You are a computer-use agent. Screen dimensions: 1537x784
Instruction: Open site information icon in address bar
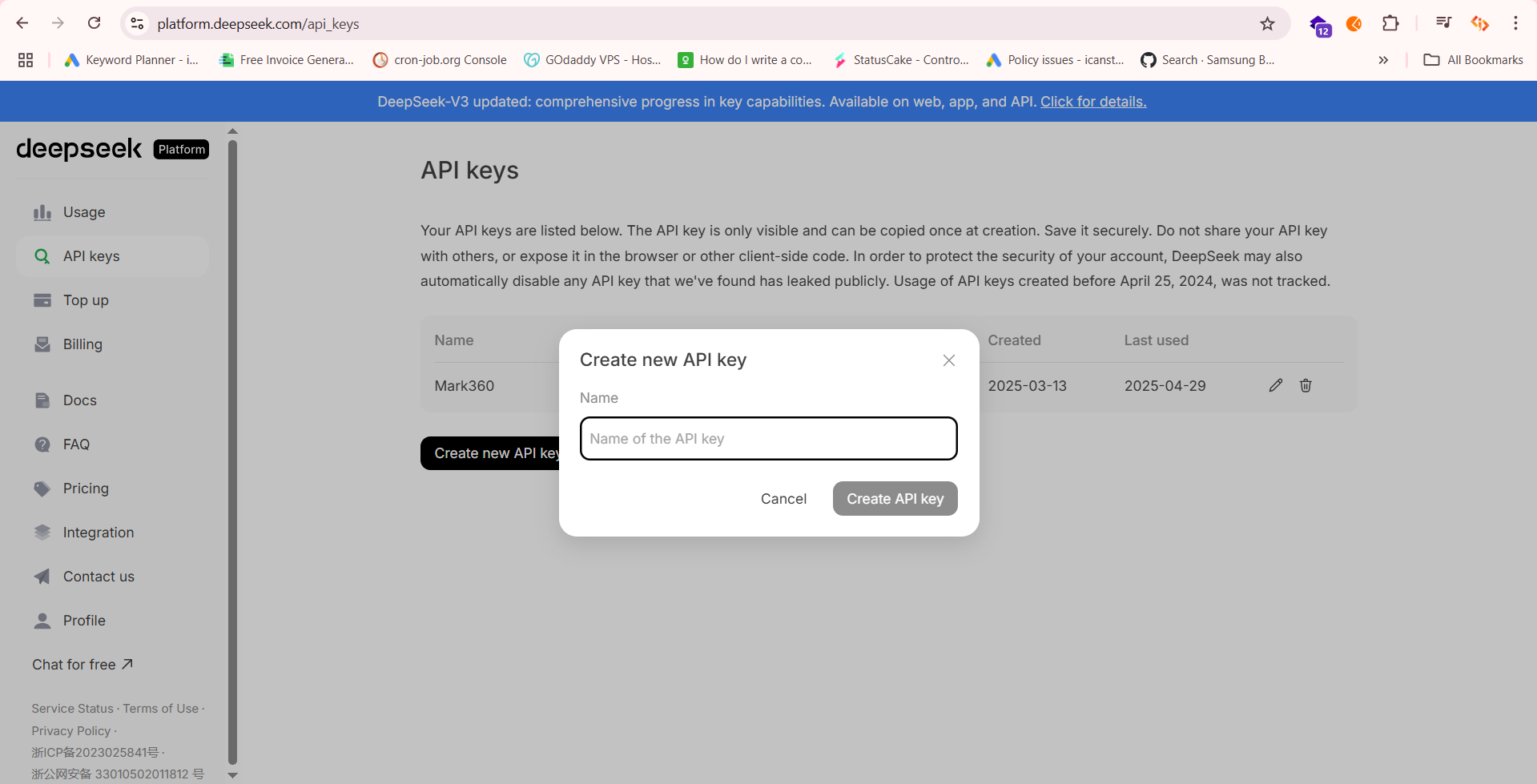(138, 23)
